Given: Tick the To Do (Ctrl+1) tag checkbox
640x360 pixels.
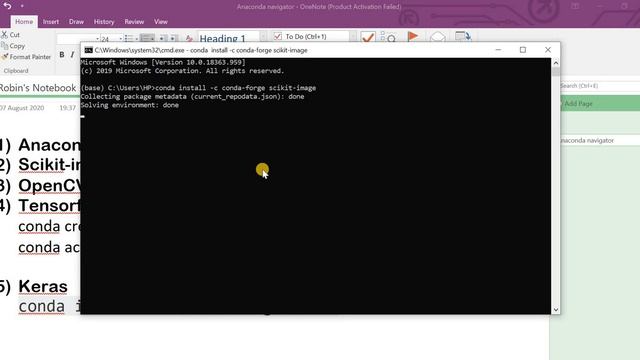Looking at the screenshot, I should click(x=278, y=36).
